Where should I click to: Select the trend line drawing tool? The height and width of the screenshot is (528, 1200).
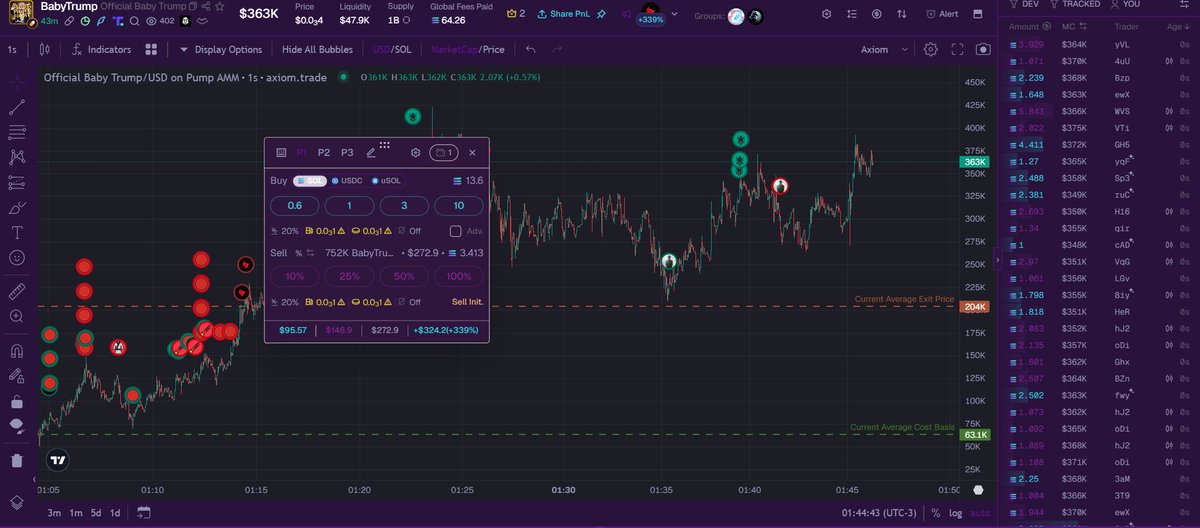16,106
